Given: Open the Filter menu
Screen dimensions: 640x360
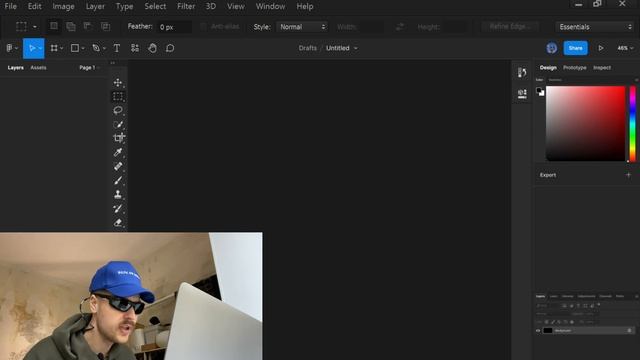Looking at the screenshot, I should [x=186, y=7].
